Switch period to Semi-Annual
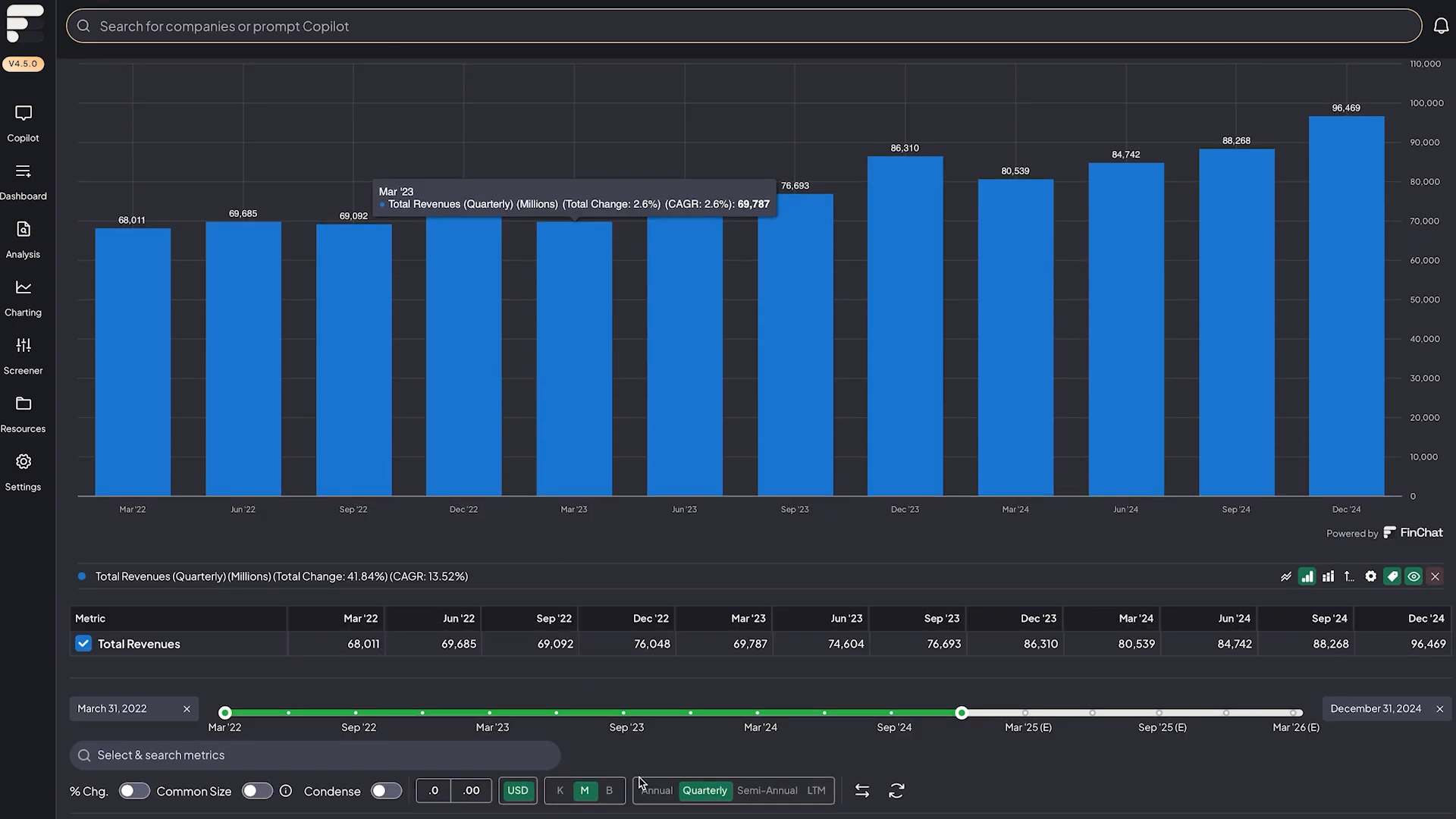This screenshot has height=819, width=1456. point(767,790)
